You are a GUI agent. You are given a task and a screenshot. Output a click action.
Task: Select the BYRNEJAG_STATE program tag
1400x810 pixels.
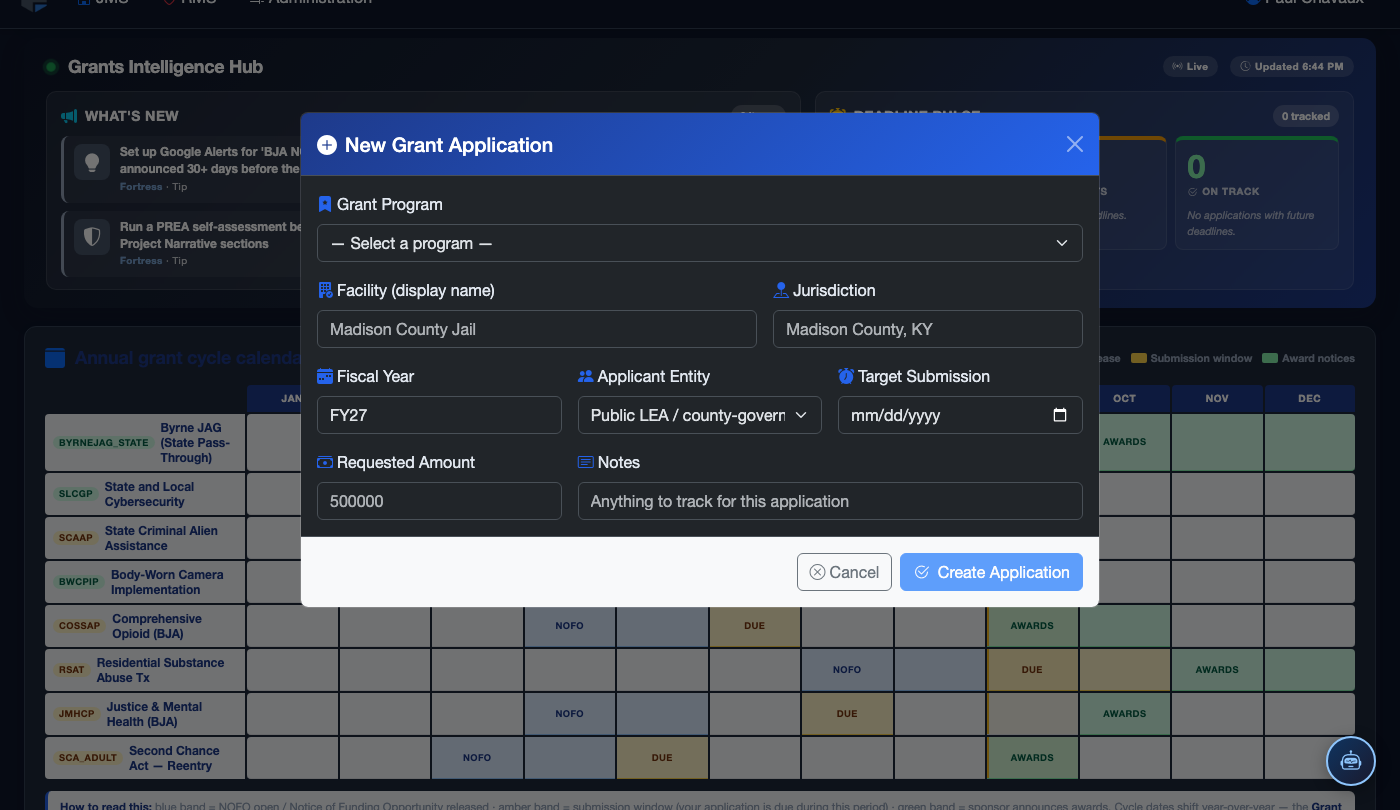[103, 442]
